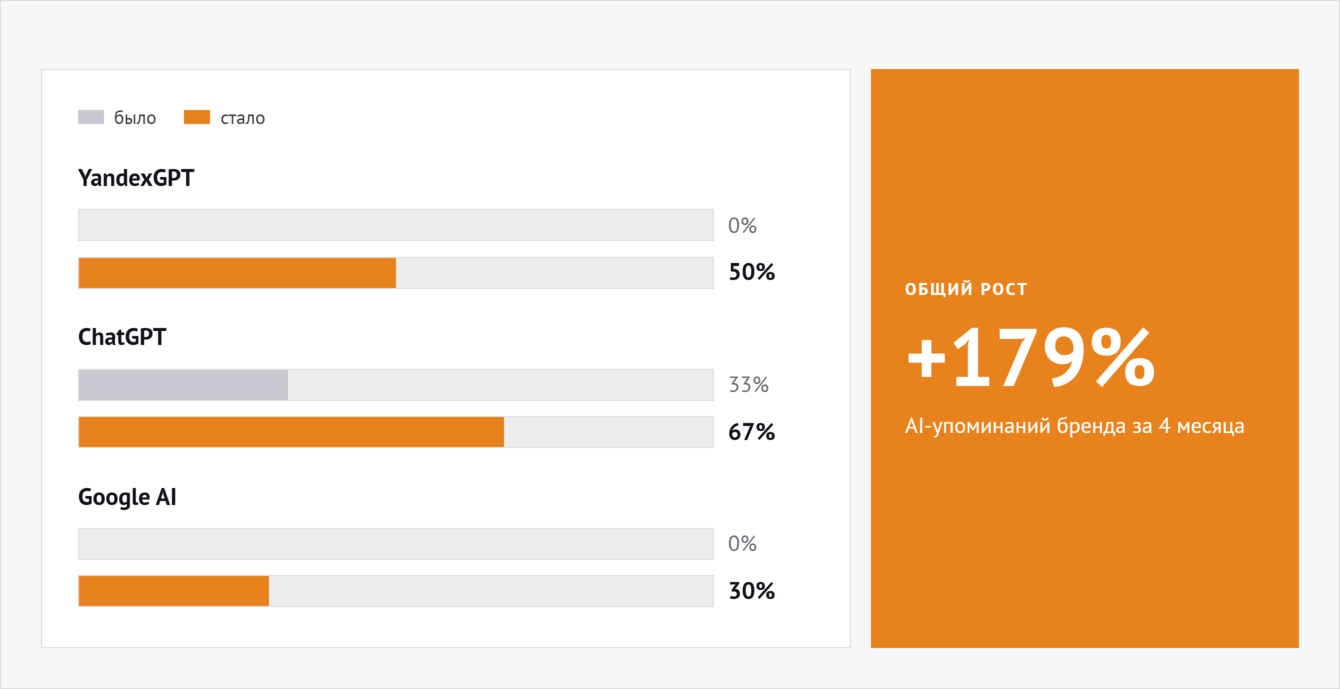Image resolution: width=1340 pixels, height=689 pixels.
Task: Click the 50% value label
Action: click(x=752, y=272)
